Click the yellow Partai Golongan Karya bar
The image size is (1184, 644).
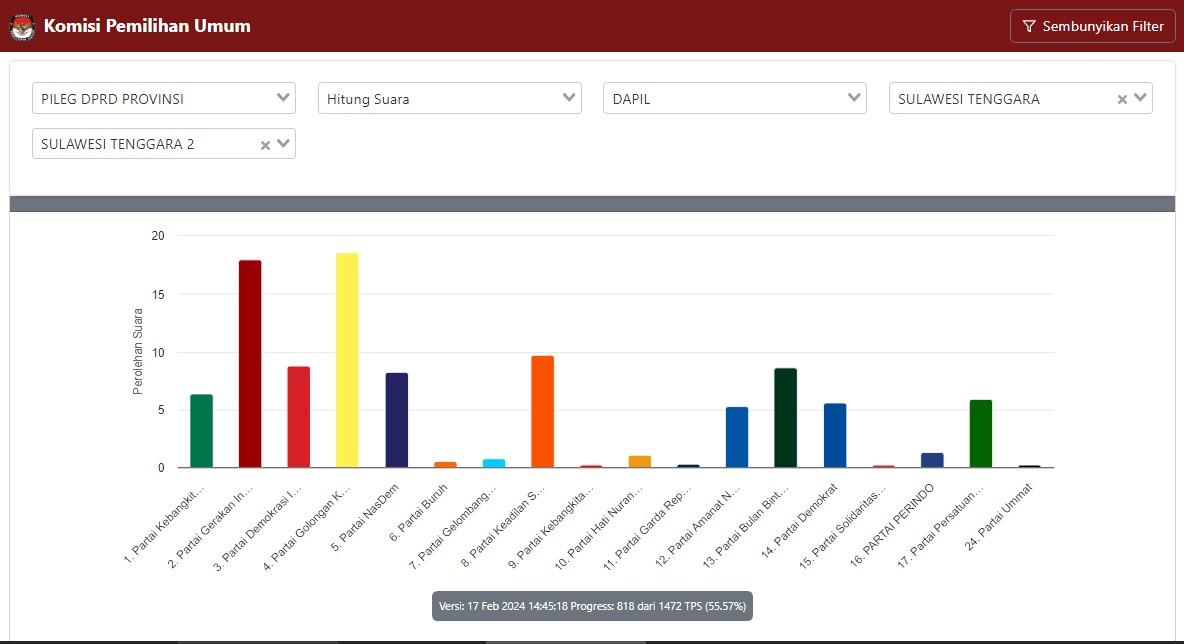[x=347, y=360]
